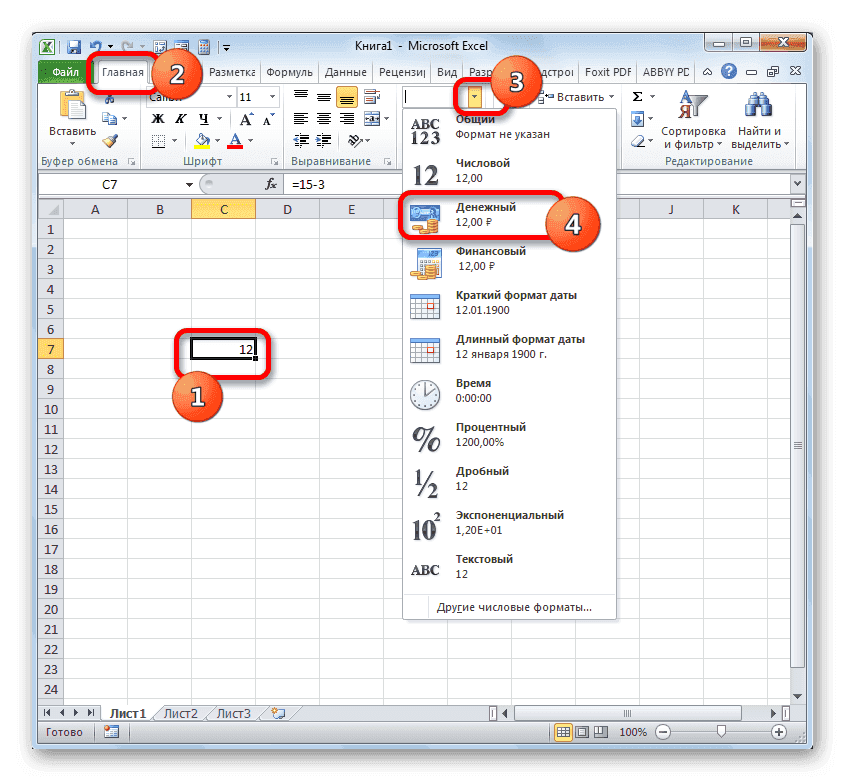Click the macro record icon in status bar
The height and width of the screenshot is (781, 845).
(112, 732)
